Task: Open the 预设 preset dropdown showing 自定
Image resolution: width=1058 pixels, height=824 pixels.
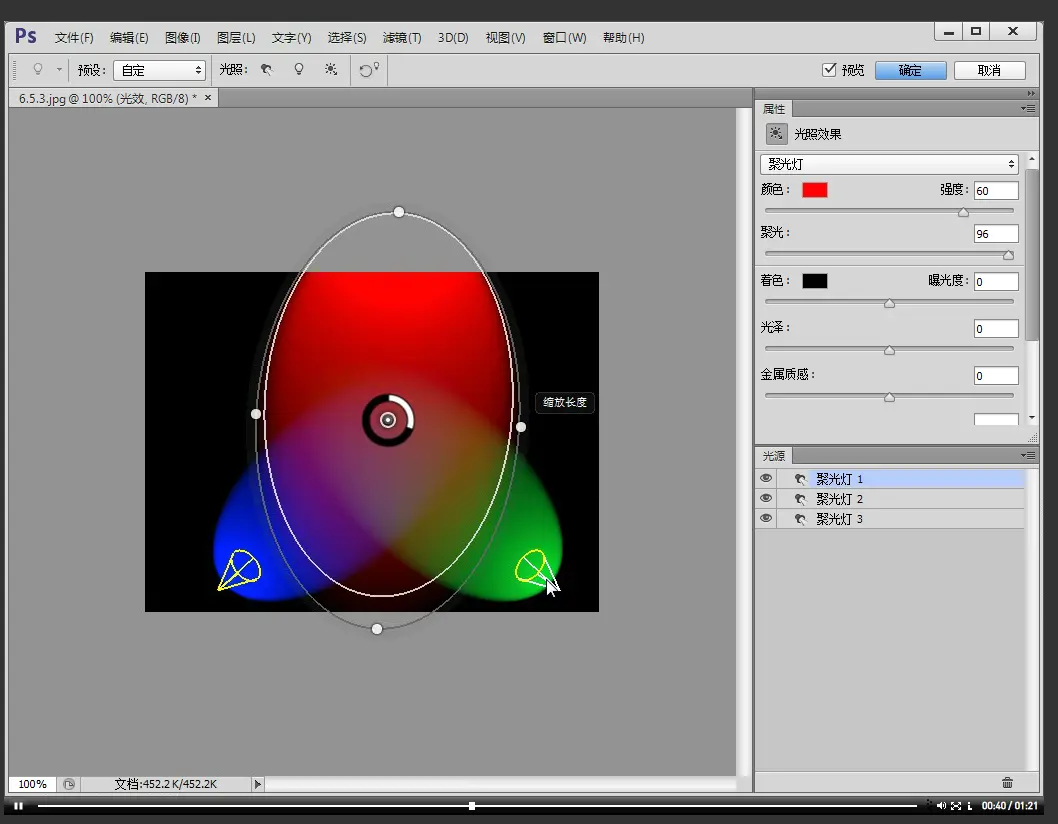Action: point(159,70)
